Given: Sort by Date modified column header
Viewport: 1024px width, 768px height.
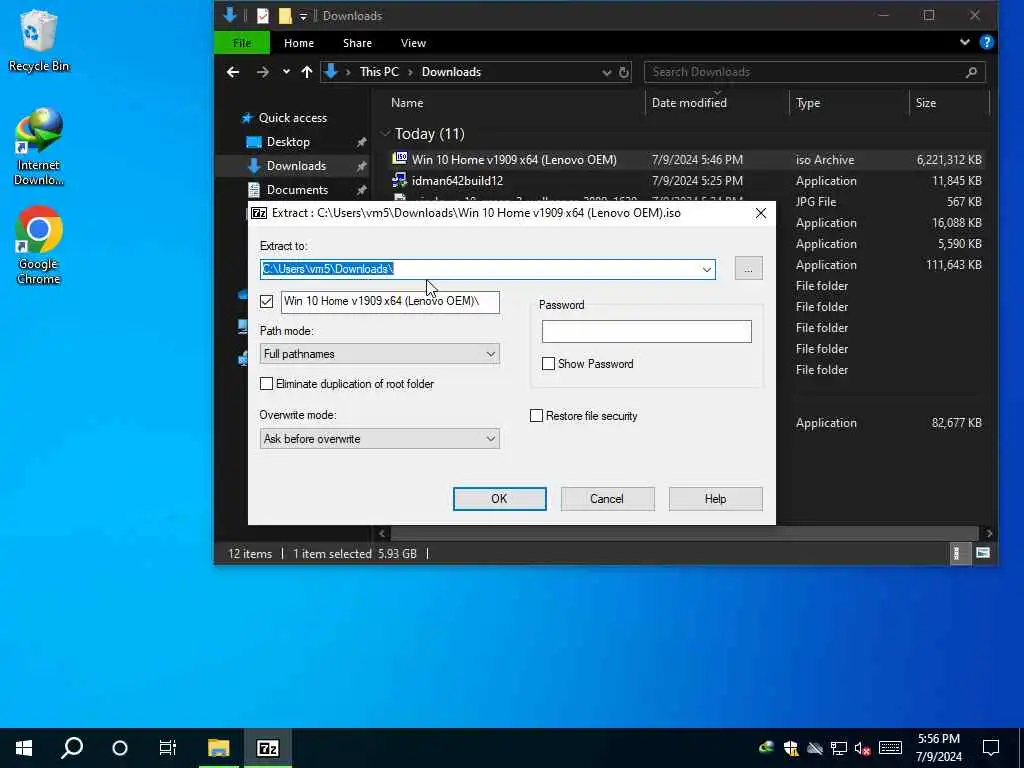Looking at the screenshot, I should 689,103.
